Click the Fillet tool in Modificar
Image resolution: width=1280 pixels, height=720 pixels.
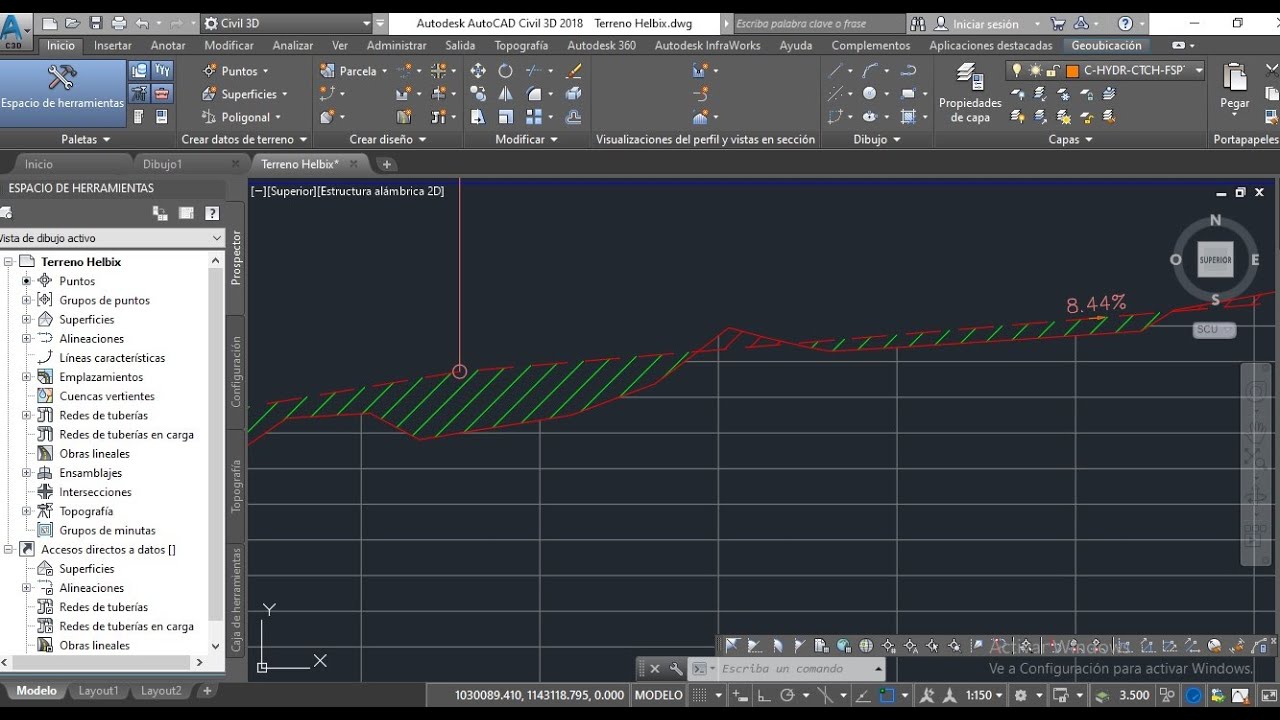coord(534,94)
